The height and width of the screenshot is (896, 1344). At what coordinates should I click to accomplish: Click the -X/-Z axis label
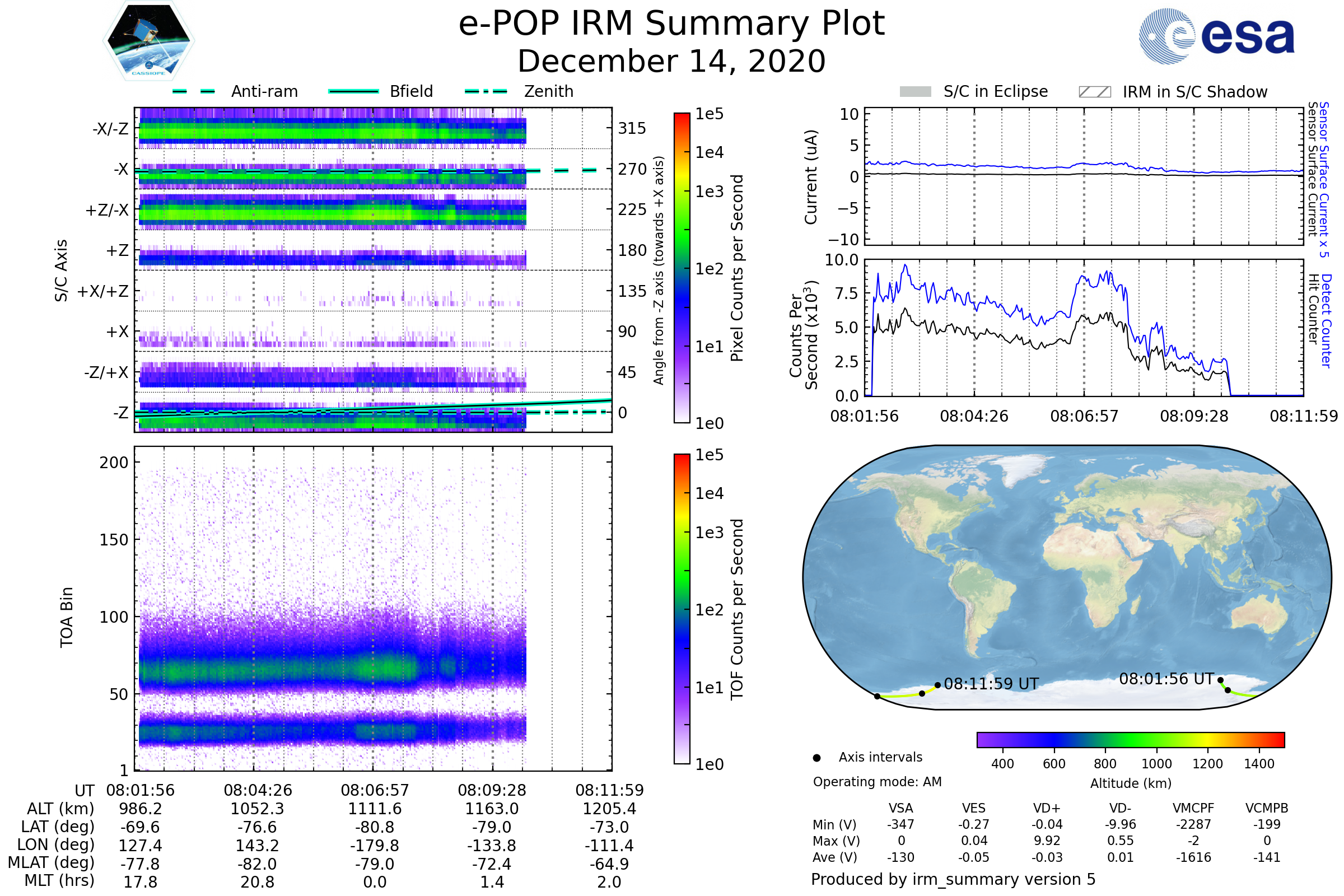click(x=110, y=129)
